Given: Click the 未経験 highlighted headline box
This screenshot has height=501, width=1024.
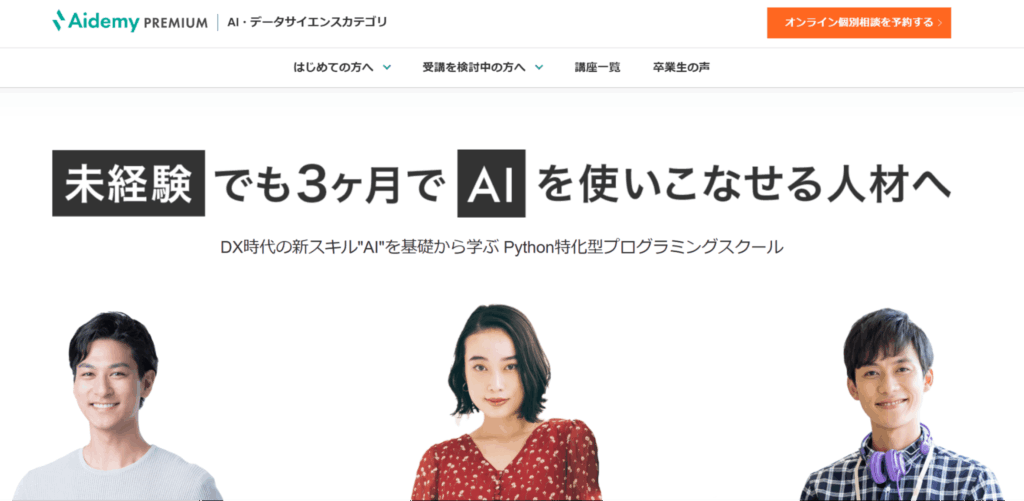Looking at the screenshot, I should pyautogui.click(x=129, y=183).
